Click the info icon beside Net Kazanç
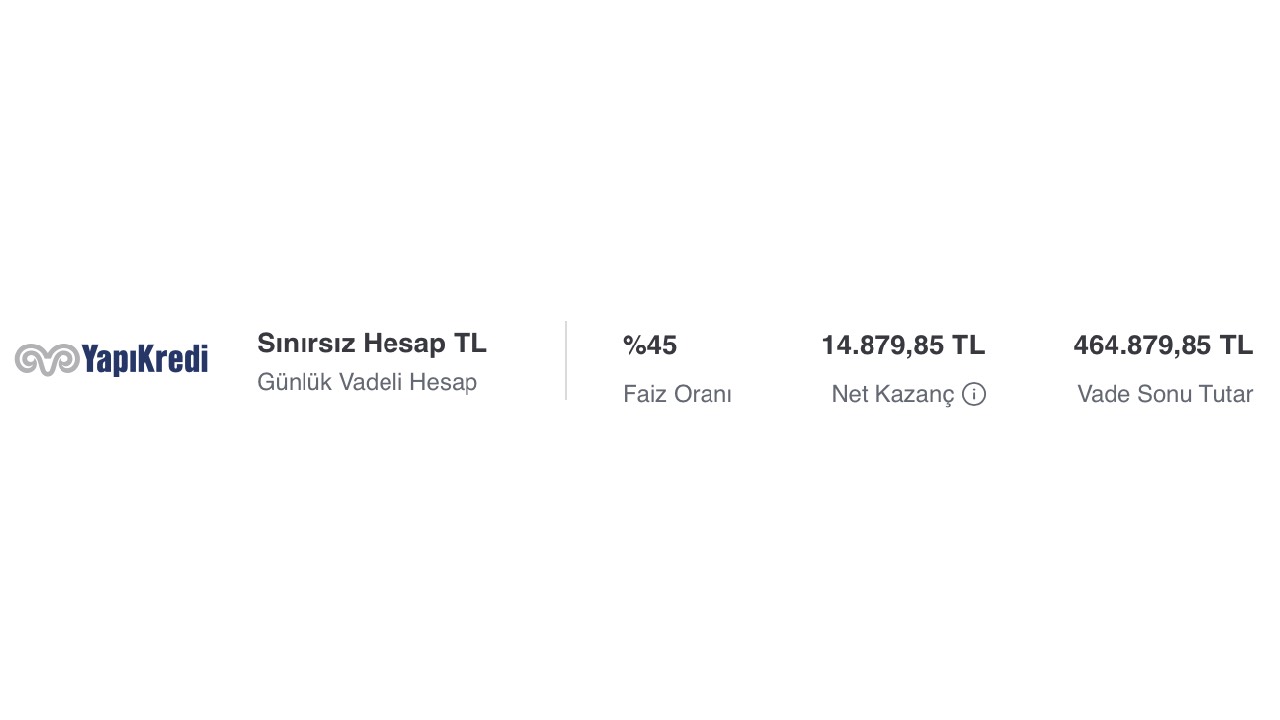This screenshot has height=720, width=1280. (974, 394)
